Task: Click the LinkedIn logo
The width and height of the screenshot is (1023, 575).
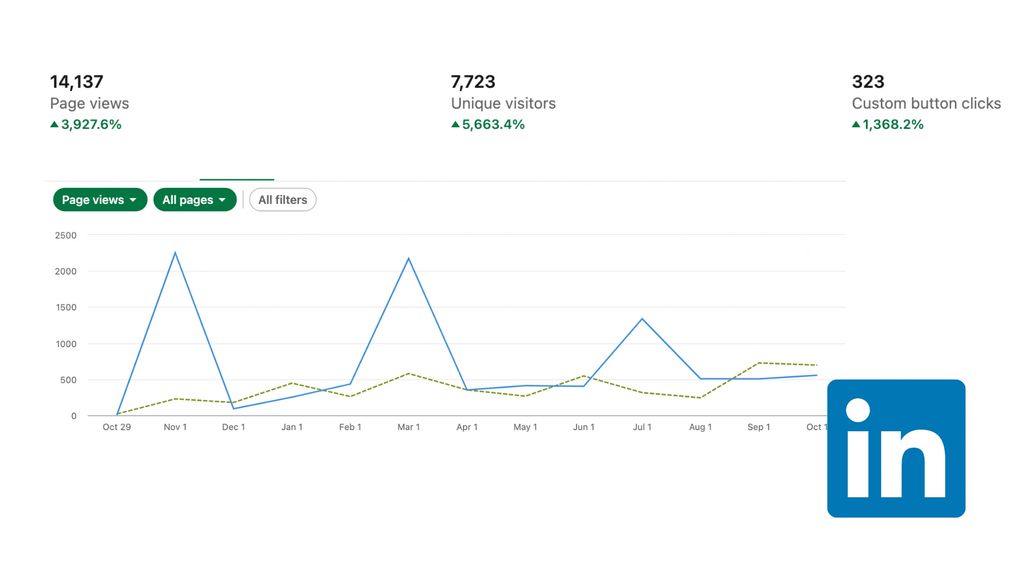Action: 896,448
